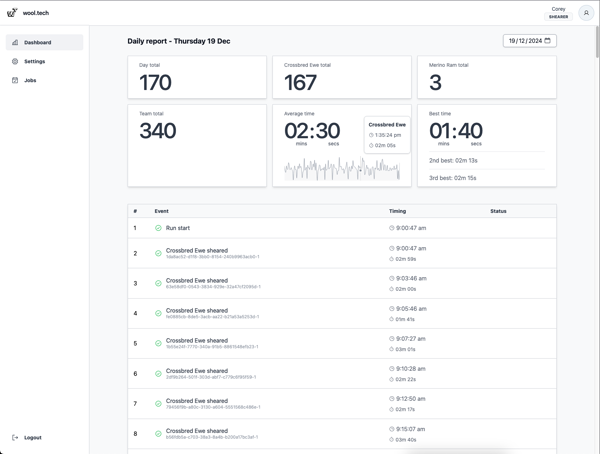Screen dimensions: 600x454
Task: Open the user profile avatar icon
Action: click(x=586, y=13)
